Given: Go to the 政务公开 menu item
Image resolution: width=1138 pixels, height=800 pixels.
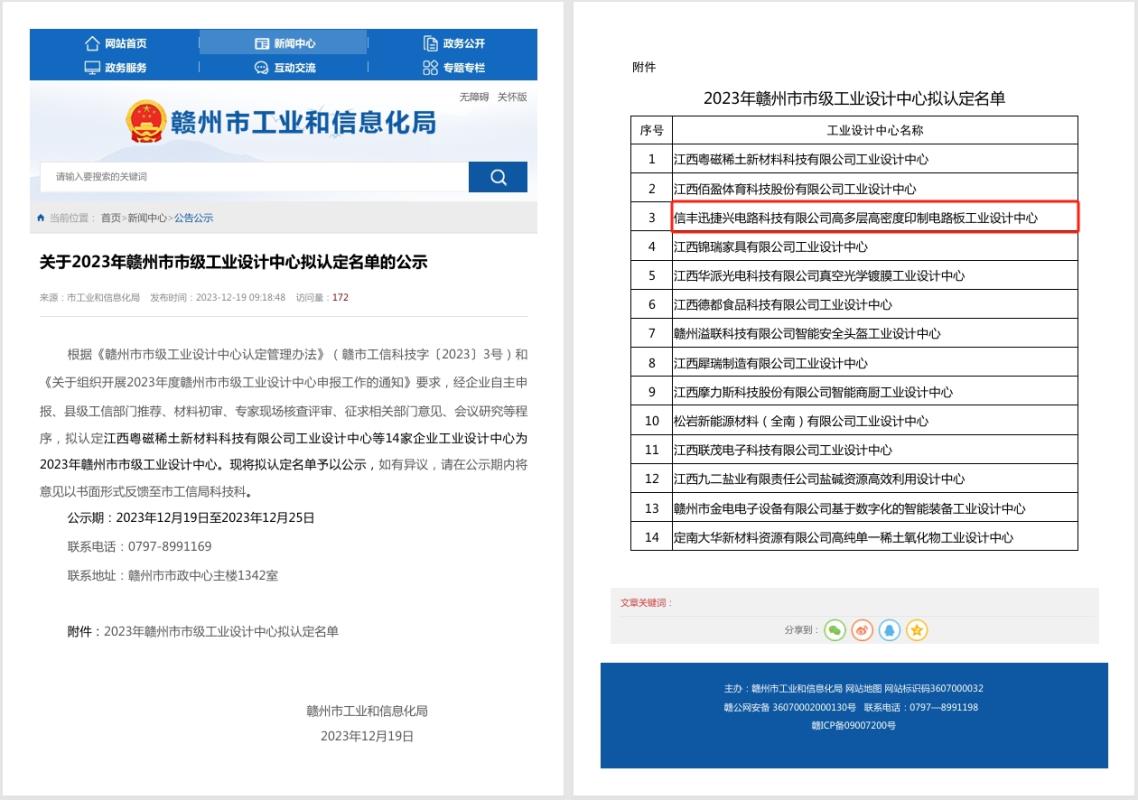Looking at the screenshot, I should tap(453, 43).
